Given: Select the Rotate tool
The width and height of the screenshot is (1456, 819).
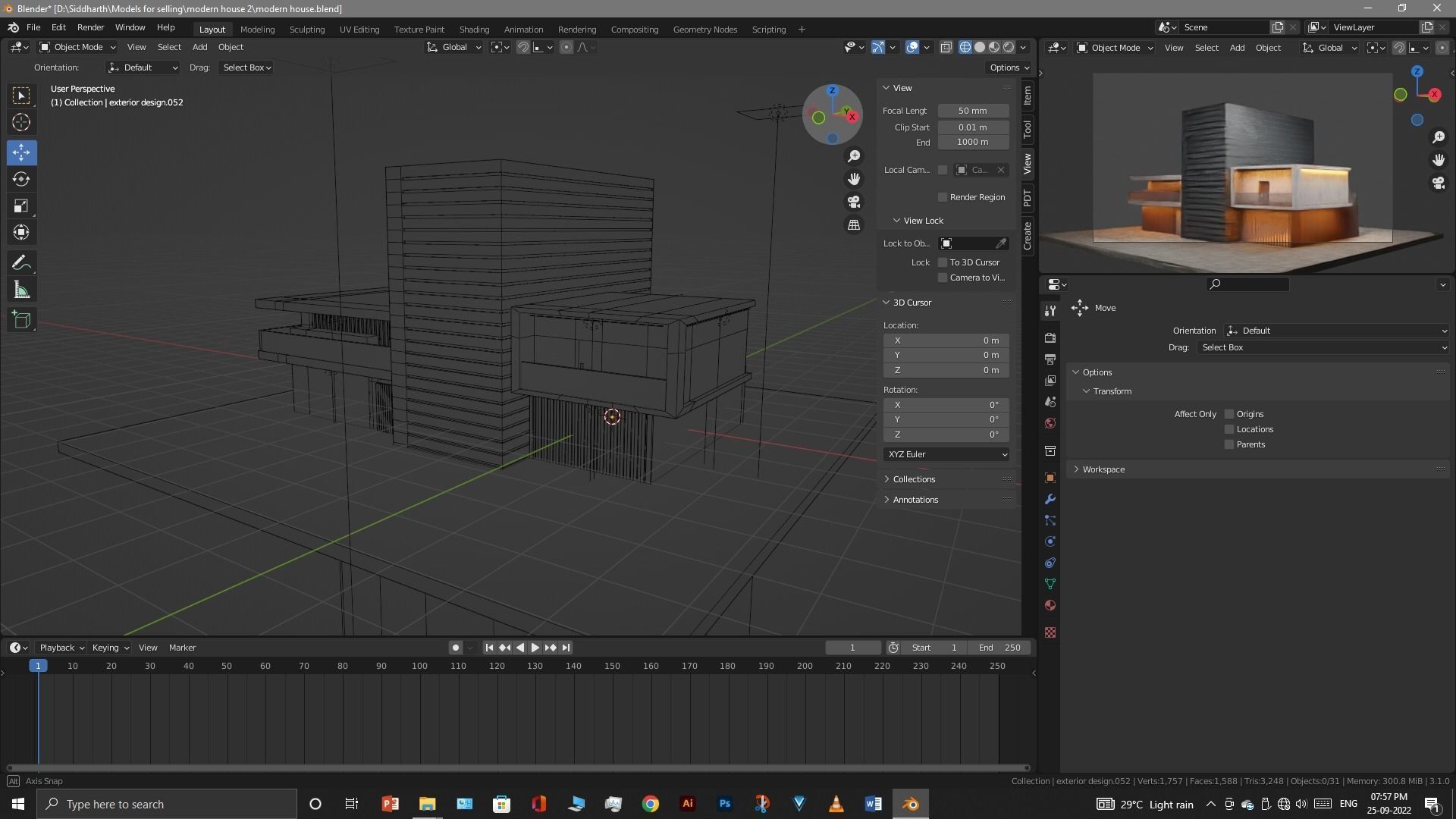Looking at the screenshot, I should click(21, 179).
